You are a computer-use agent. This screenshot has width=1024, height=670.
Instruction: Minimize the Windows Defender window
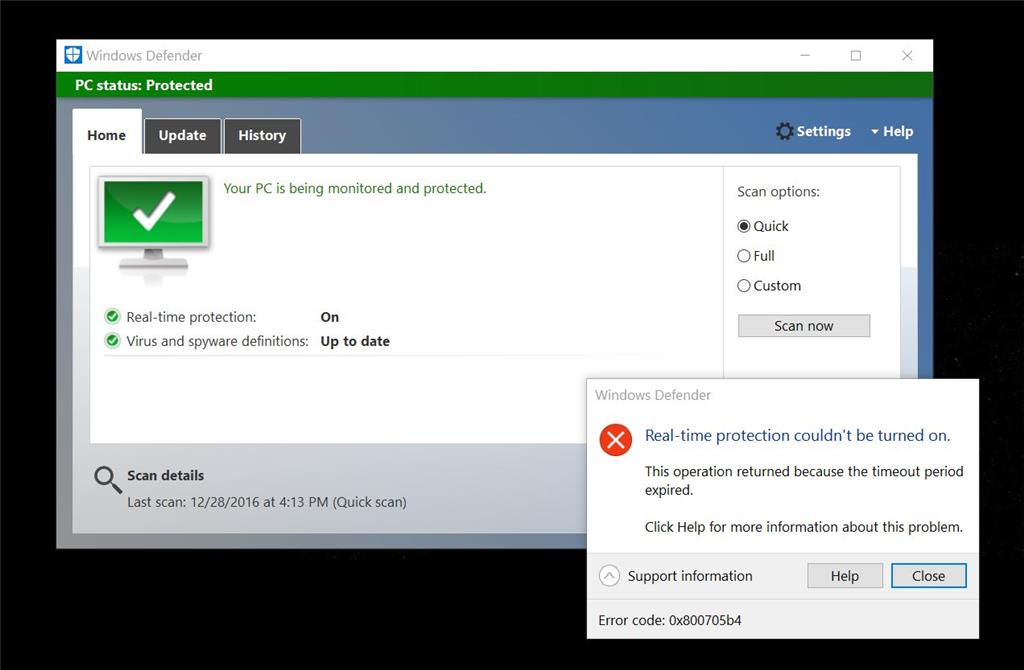tap(805, 56)
